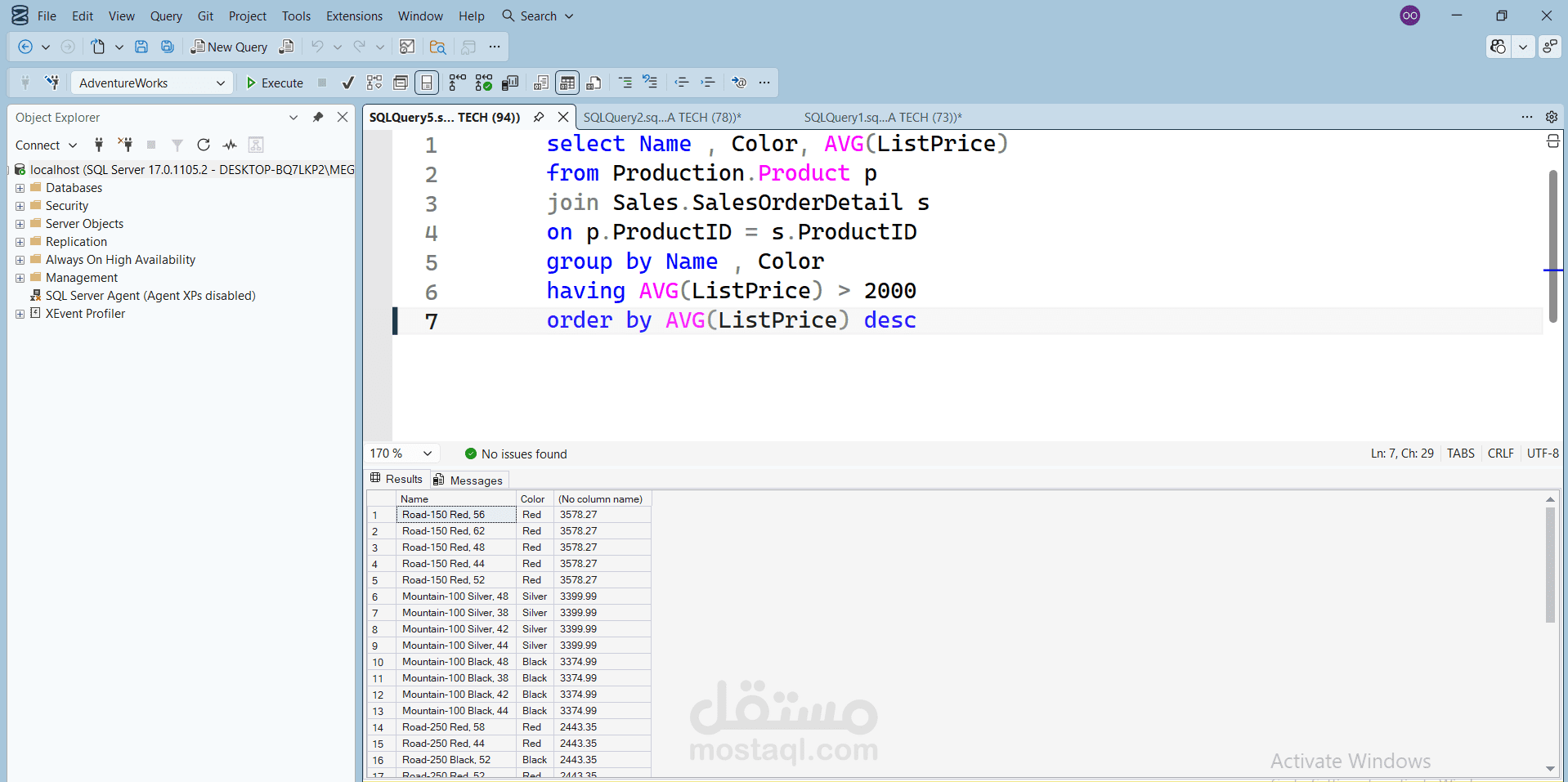1568x782 pixels.
Task: Open the Object Explorer window position dropdown
Action: click(293, 118)
